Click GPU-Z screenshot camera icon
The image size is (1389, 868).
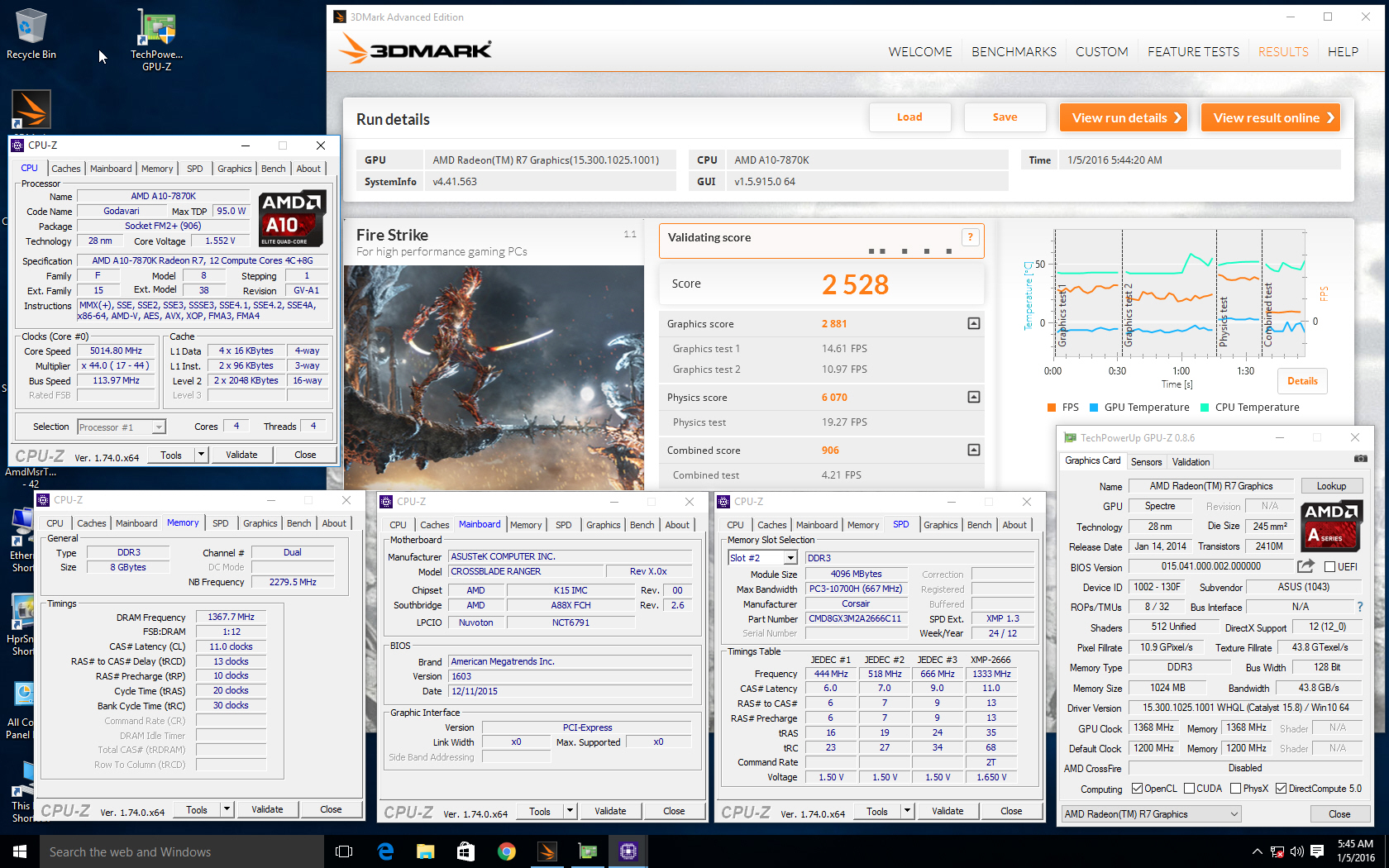pyautogui.click(x=1361, y=459)
